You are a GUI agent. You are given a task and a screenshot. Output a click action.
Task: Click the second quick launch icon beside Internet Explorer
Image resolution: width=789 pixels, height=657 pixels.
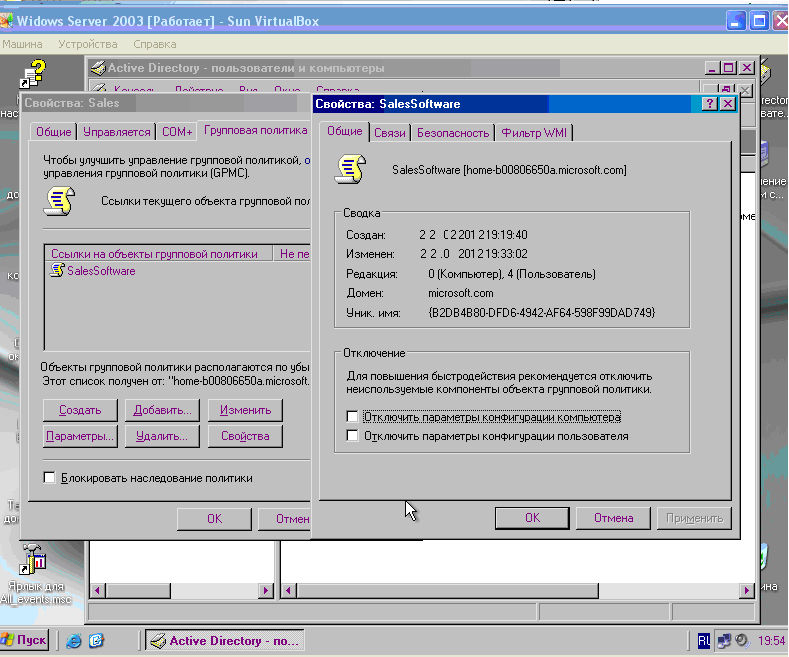coord(96,640)
